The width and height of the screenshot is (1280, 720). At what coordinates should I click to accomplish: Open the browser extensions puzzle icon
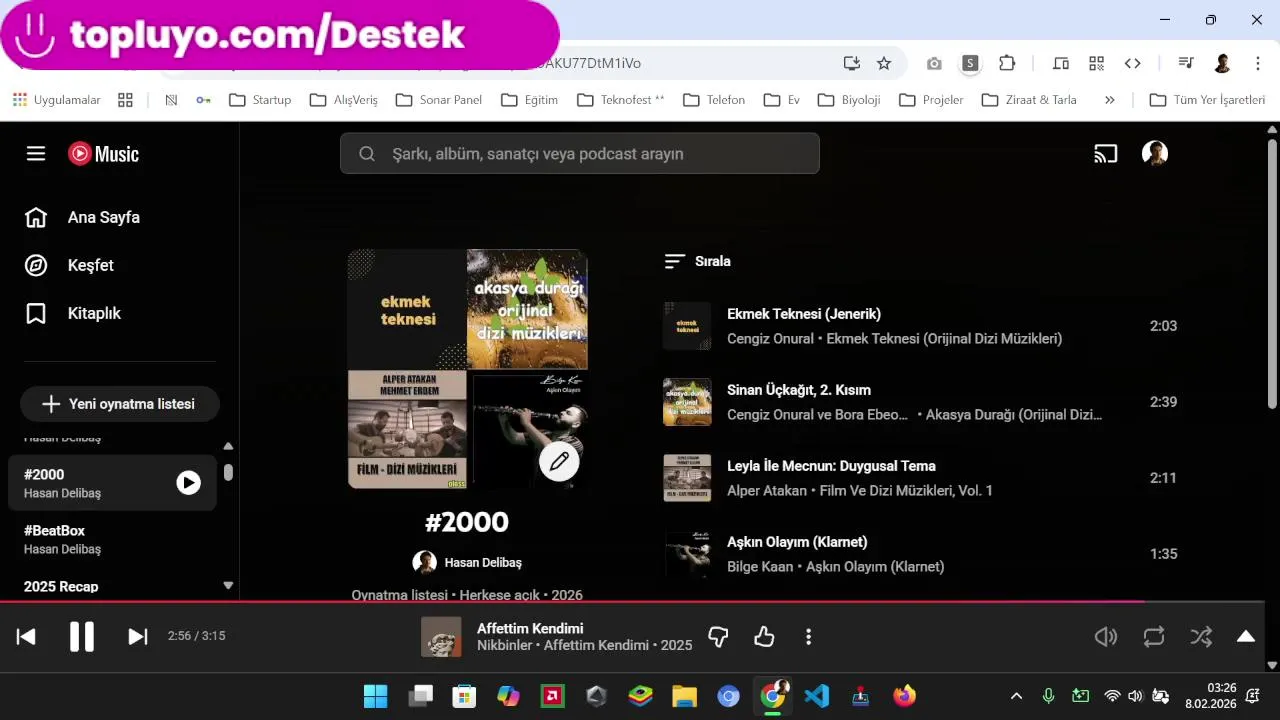point(1007,63)
